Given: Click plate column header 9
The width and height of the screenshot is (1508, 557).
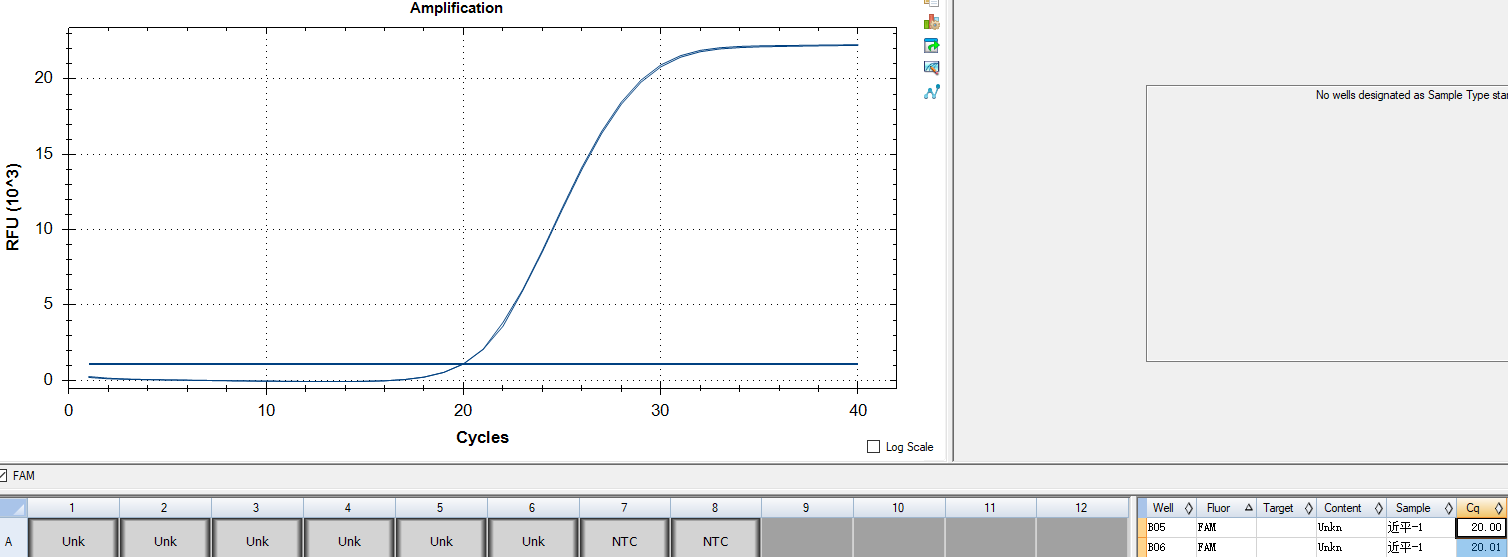Looking at the screenshot, I should tap(807, 508).
